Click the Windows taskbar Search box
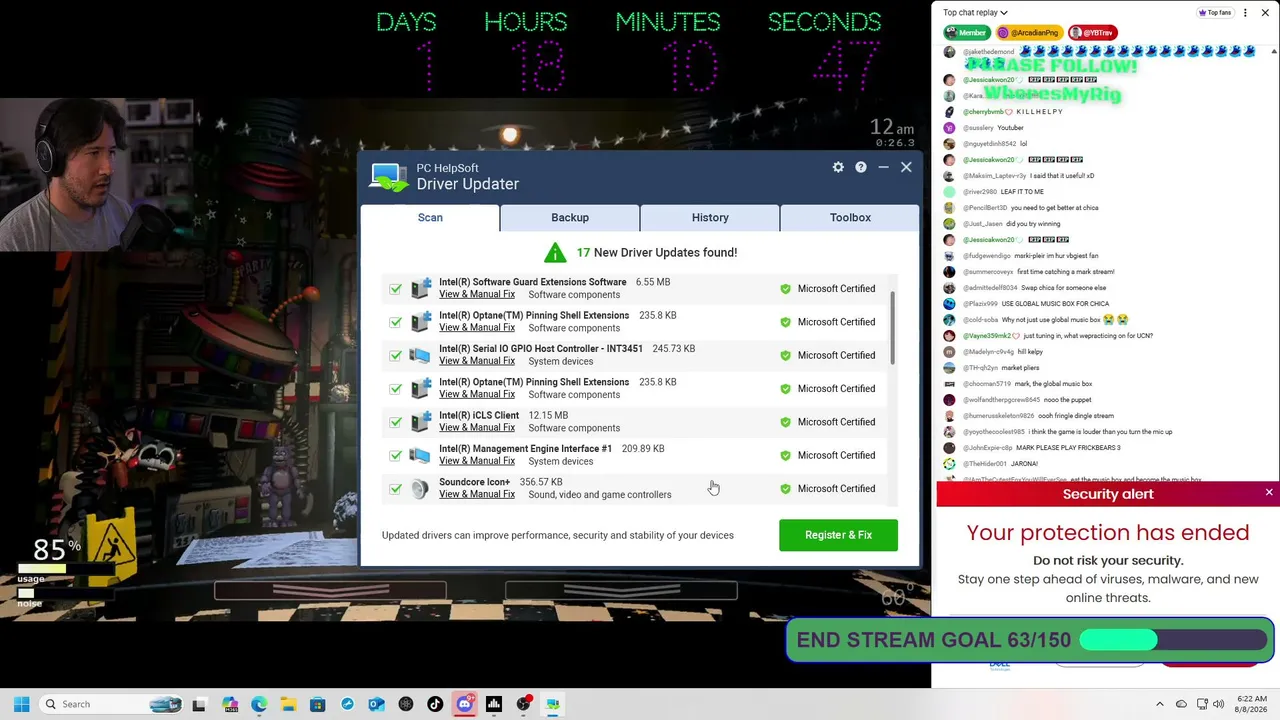 (112, 704)
